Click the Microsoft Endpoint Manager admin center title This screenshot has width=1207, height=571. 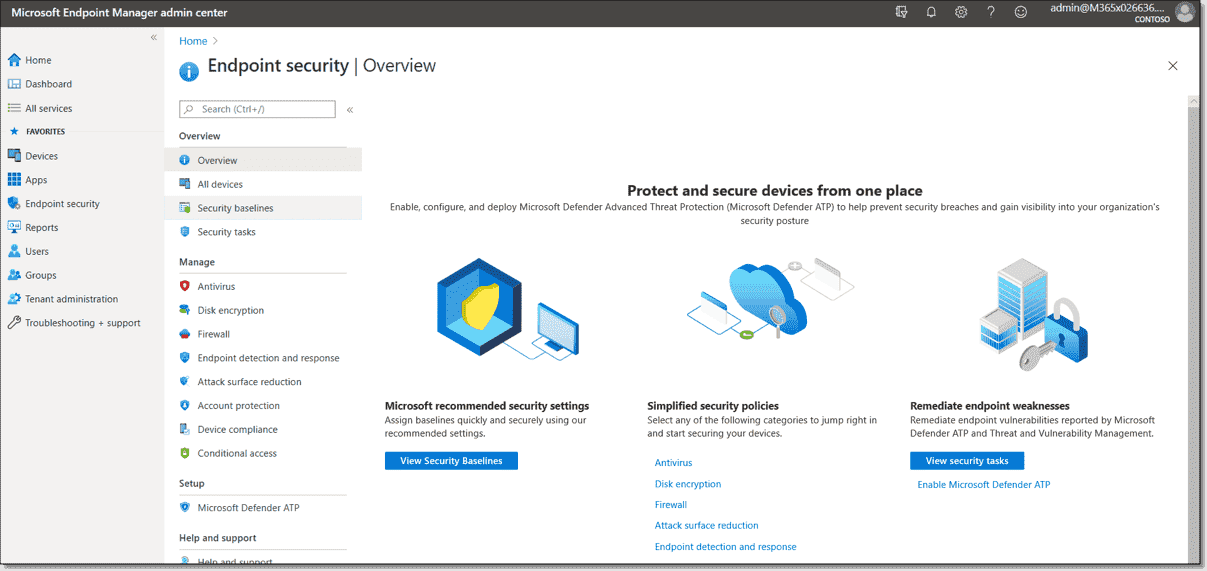(119, 13)
